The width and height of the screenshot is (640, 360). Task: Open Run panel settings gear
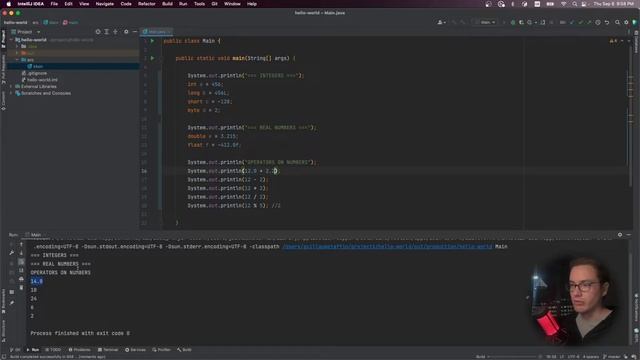coord(620,235)
